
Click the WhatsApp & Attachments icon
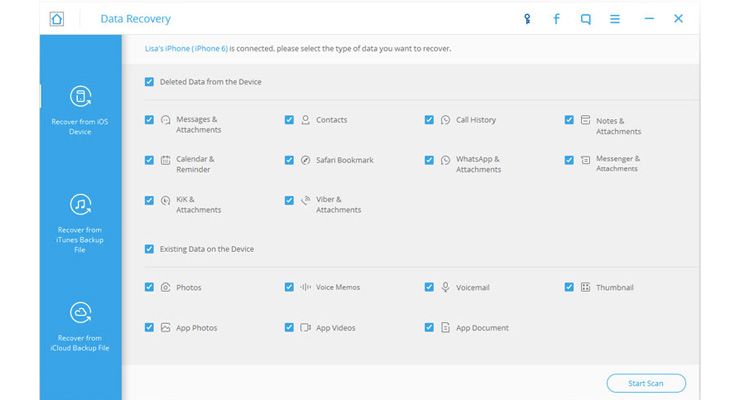[x=445, y=160]
